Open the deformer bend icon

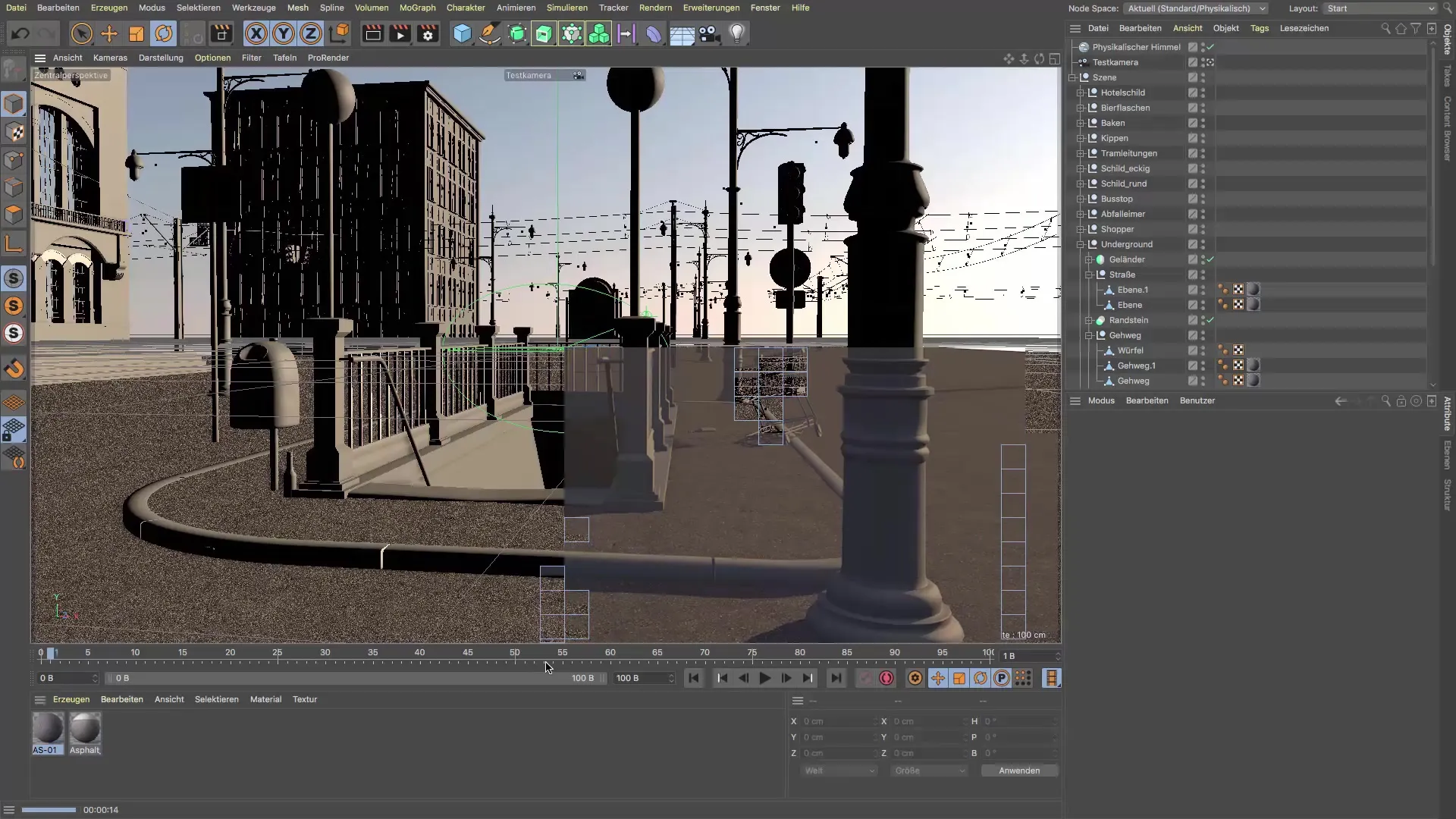tap(654, 33)
